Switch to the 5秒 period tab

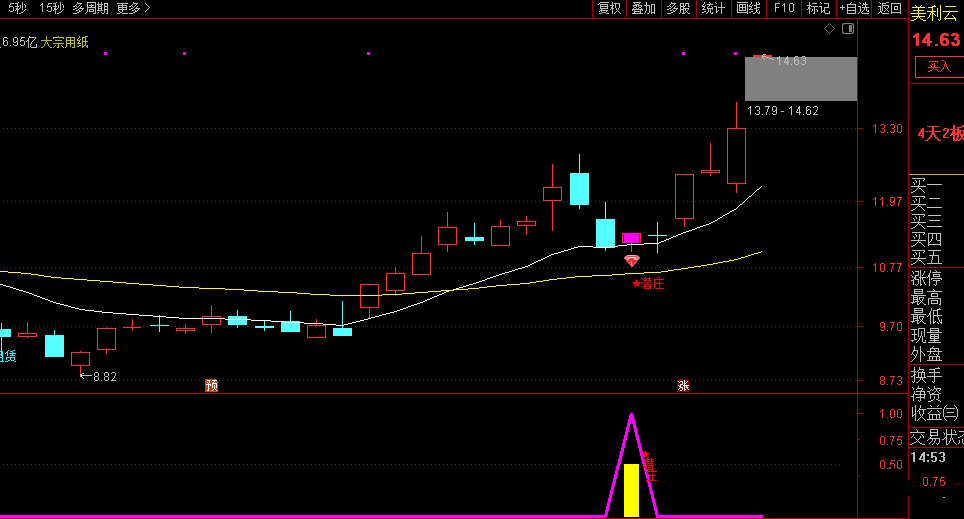pos(18,8)
